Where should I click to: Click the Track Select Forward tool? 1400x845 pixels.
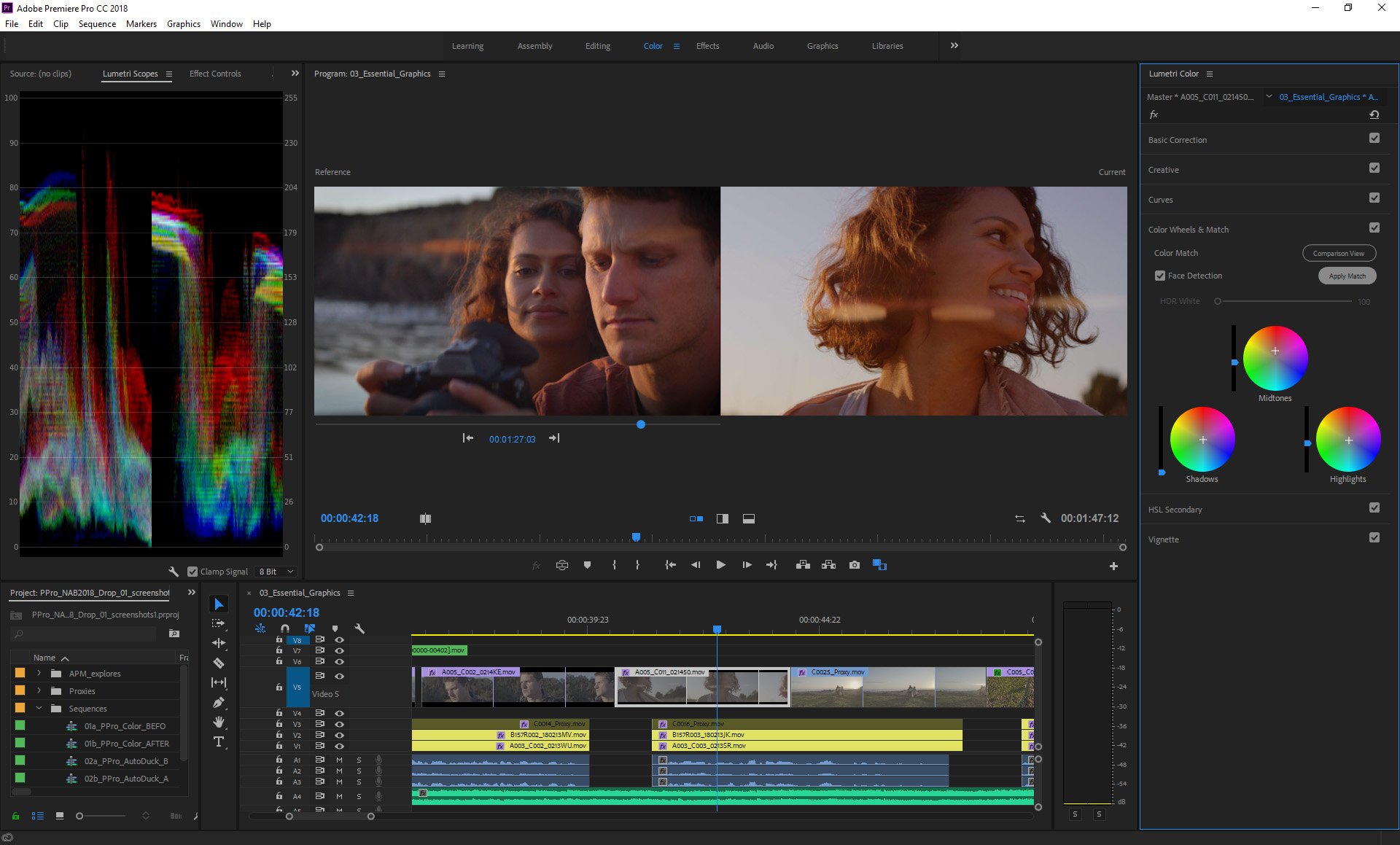click(219, 622)
